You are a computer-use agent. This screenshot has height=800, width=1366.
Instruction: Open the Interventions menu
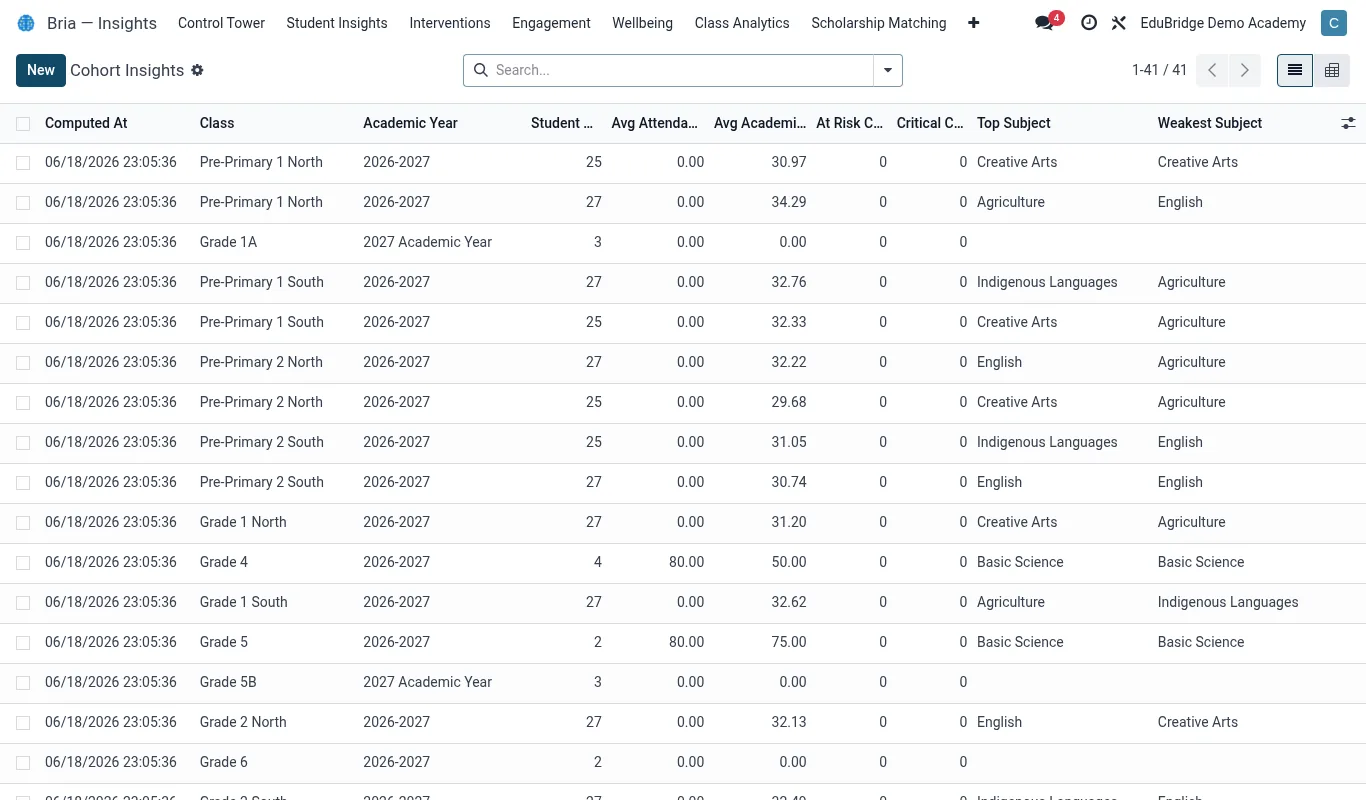(x=450, y=23)
